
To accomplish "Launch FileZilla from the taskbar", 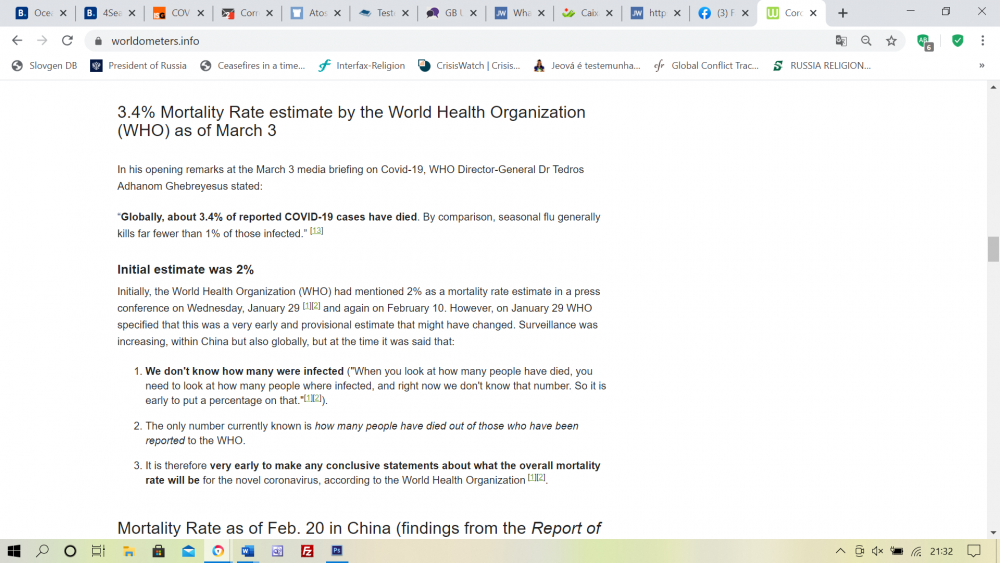I will point(307,551).
